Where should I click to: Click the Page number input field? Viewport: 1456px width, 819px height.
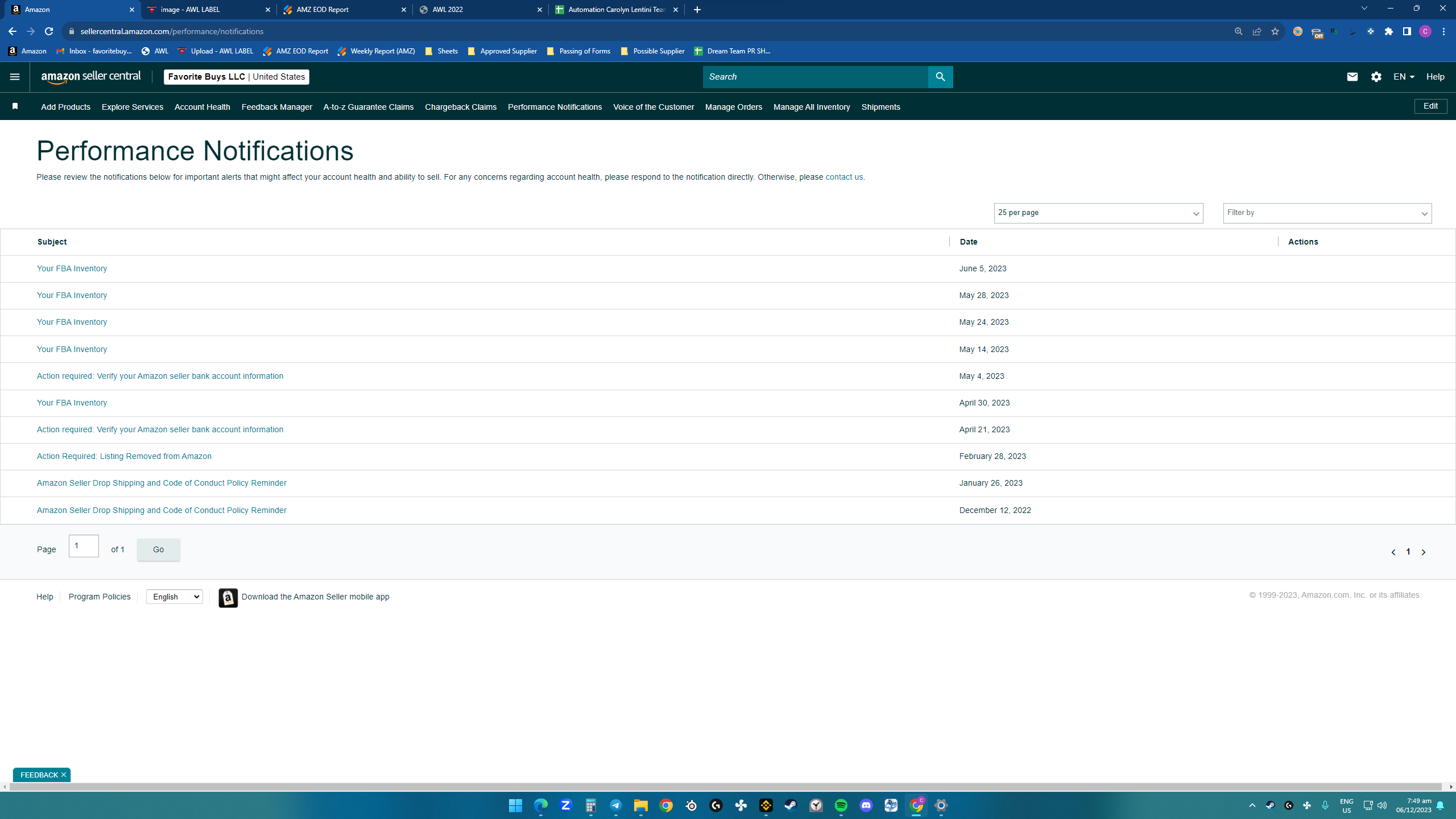tap(84, 546)
